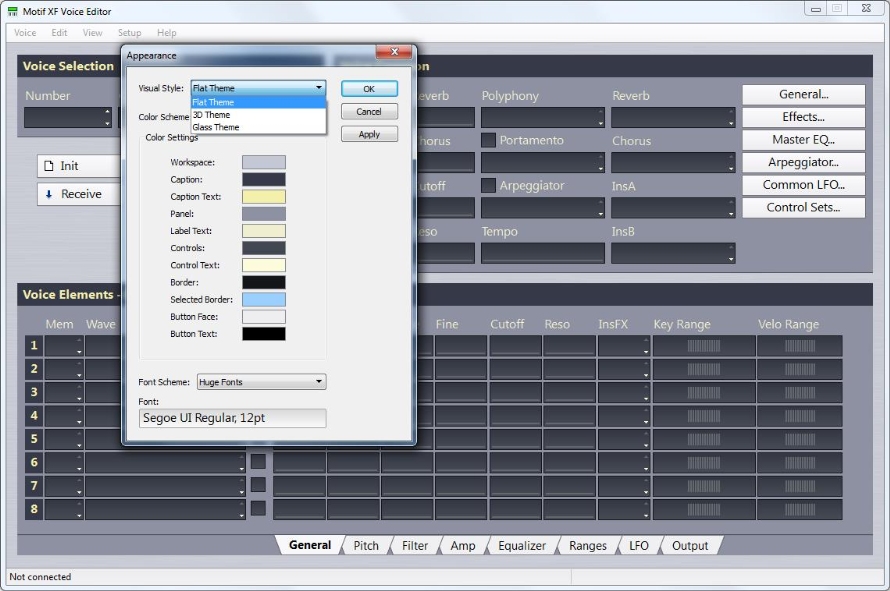Select voice element row 1 number

coord(34,346)
